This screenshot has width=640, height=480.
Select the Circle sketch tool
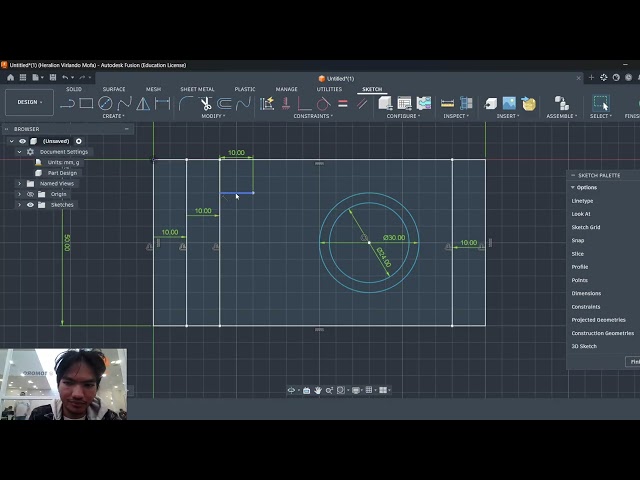point(105,104)
